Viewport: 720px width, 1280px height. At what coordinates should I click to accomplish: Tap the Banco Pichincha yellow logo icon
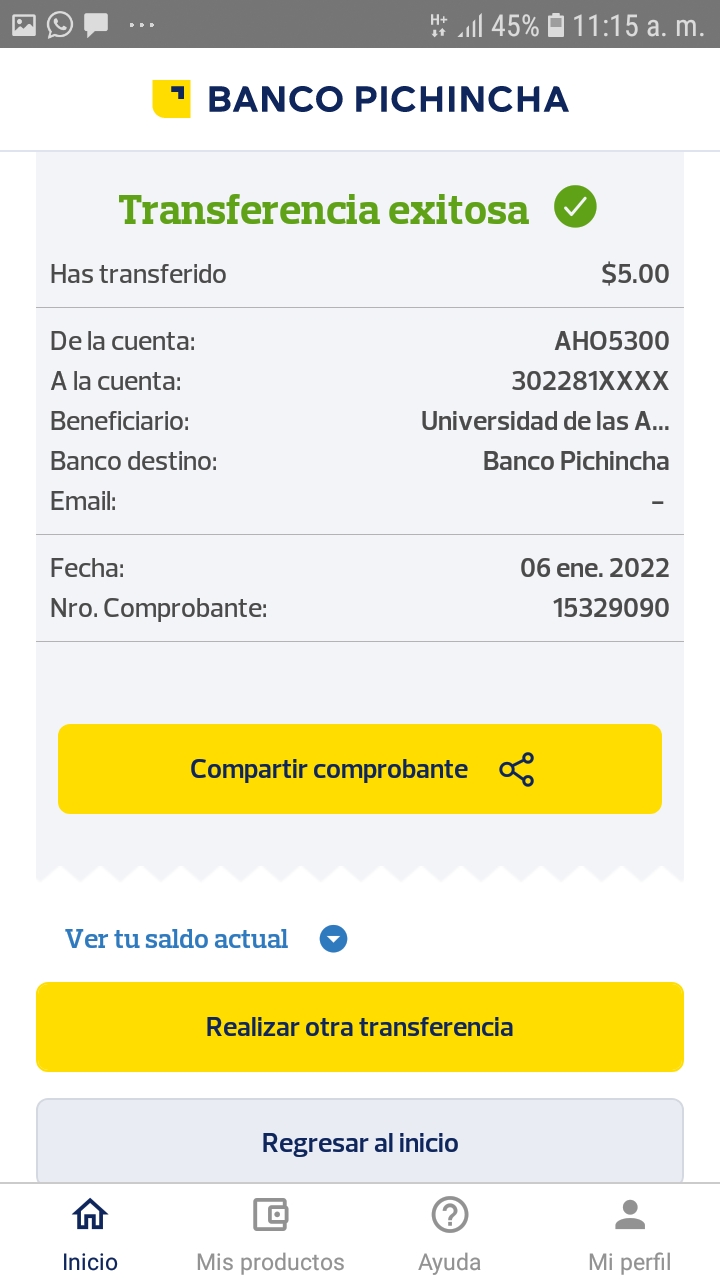coord(171,99)
